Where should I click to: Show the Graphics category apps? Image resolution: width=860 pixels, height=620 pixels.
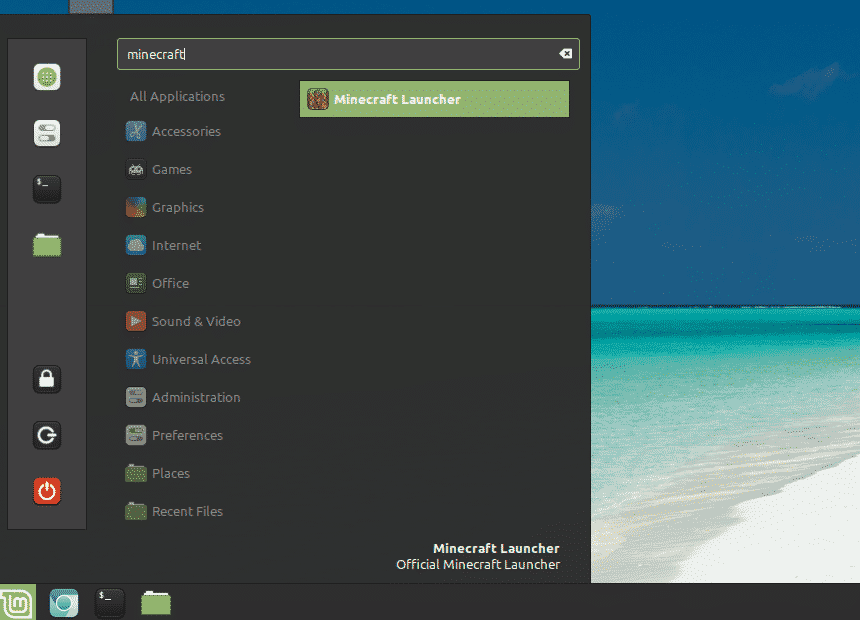(x=177, y=207)
